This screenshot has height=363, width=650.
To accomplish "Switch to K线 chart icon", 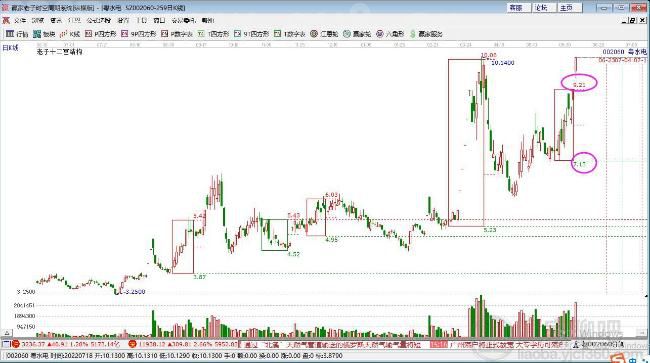I will [70, 34].
